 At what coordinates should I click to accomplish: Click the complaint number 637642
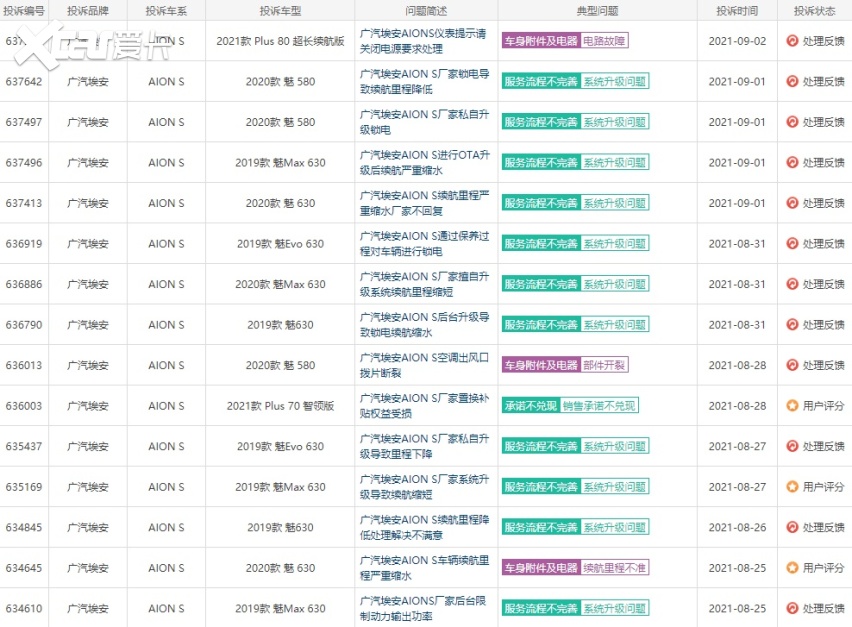(x=24, y=81)
